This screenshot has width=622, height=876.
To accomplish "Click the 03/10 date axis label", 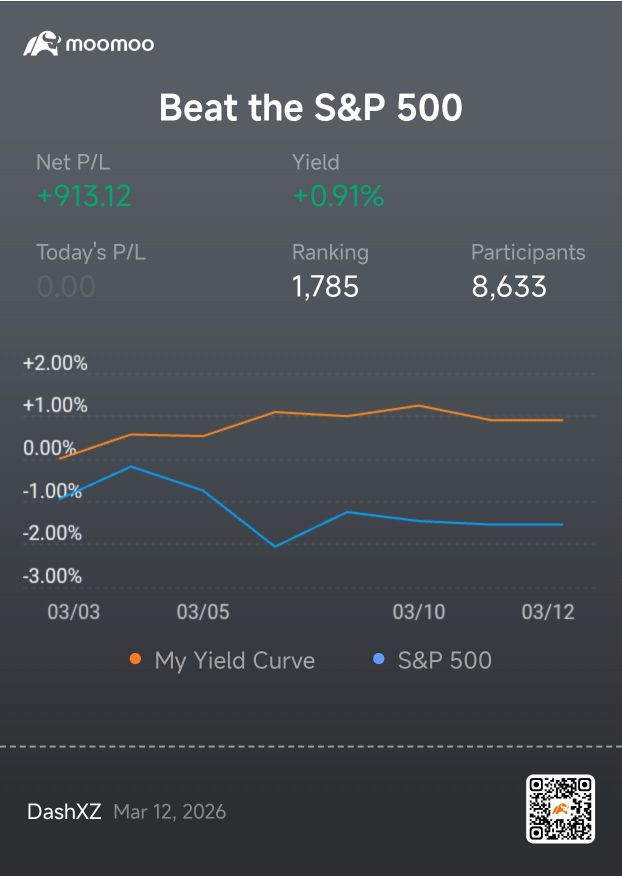I will click(x=419, y=612).
